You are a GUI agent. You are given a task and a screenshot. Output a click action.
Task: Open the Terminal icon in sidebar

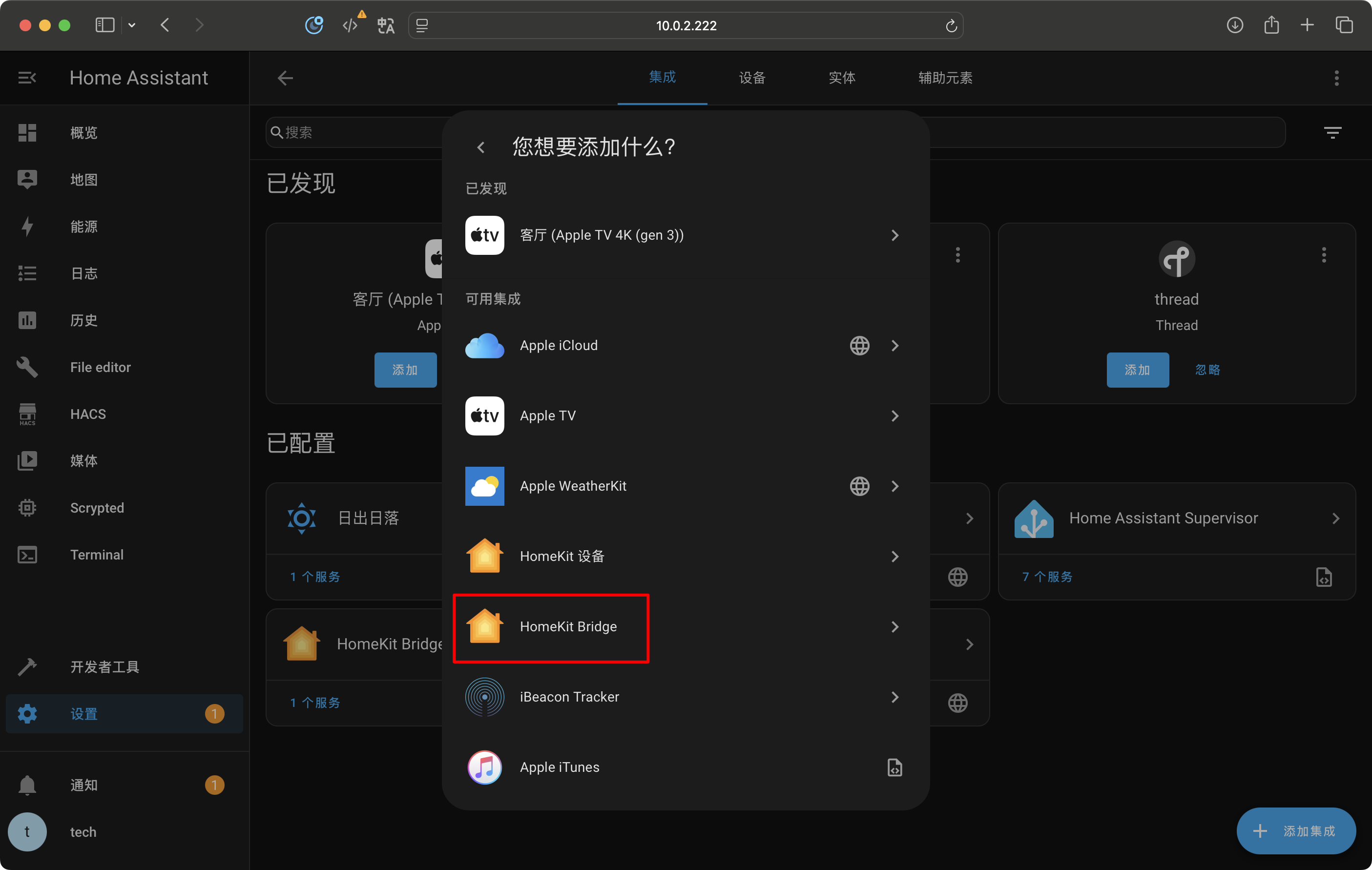[27, 555]
